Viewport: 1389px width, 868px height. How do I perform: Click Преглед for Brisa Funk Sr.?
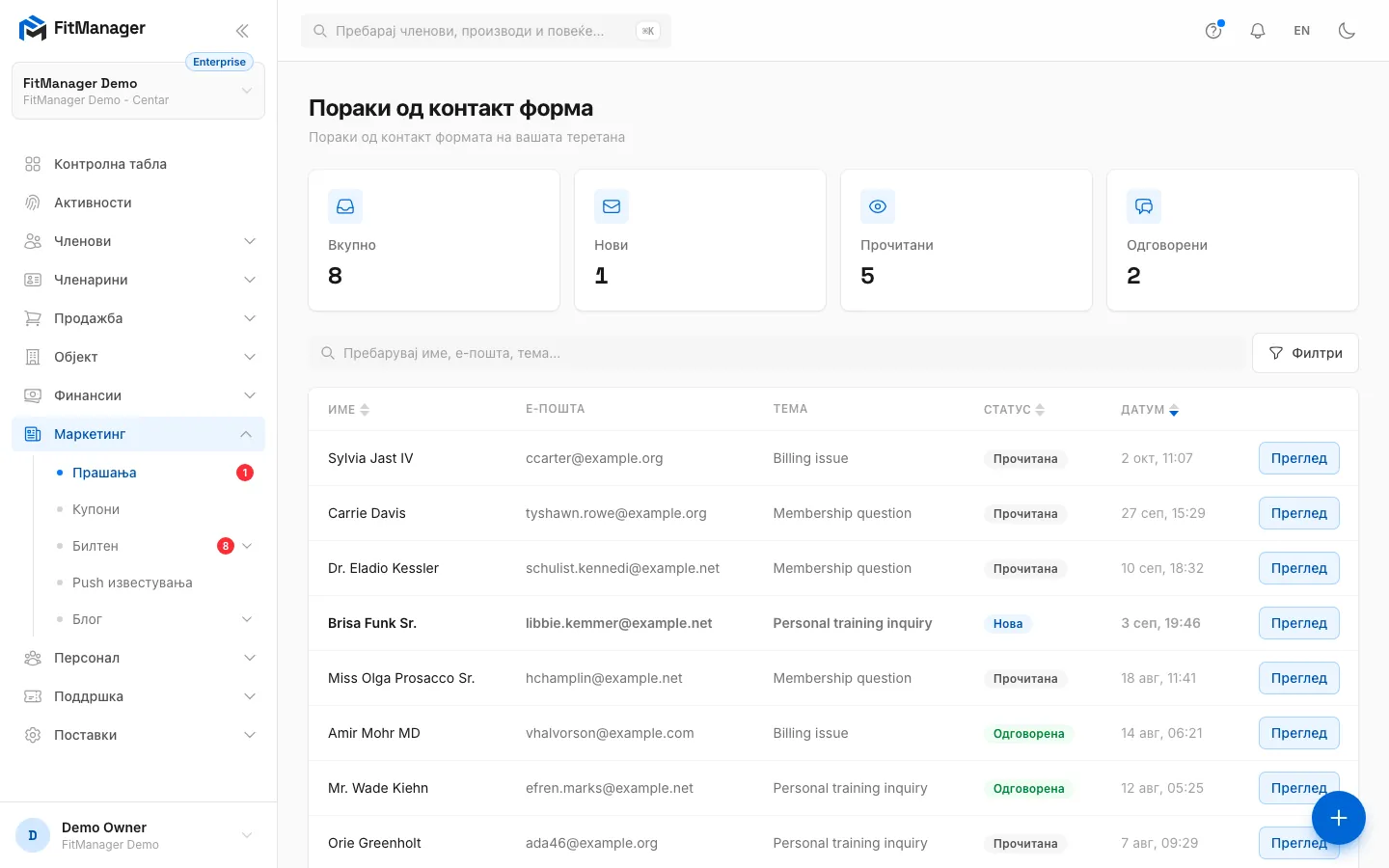coord(1299,623)
